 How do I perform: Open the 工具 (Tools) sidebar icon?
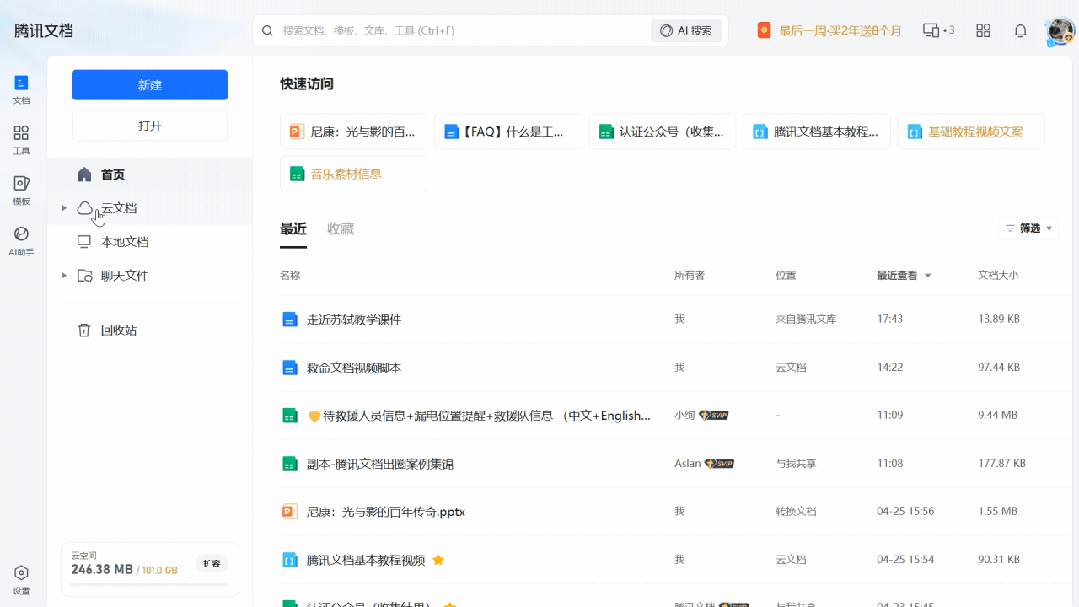(x=21, y=138)
